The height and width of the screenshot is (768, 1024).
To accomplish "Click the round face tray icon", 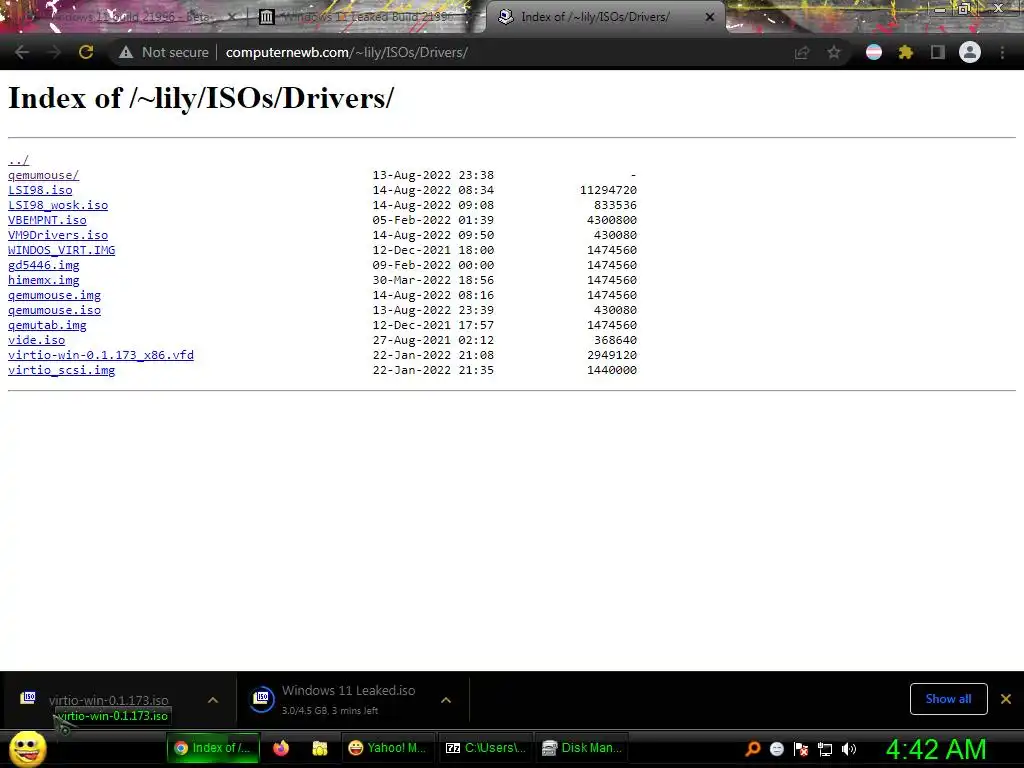I will coord(776,749).
